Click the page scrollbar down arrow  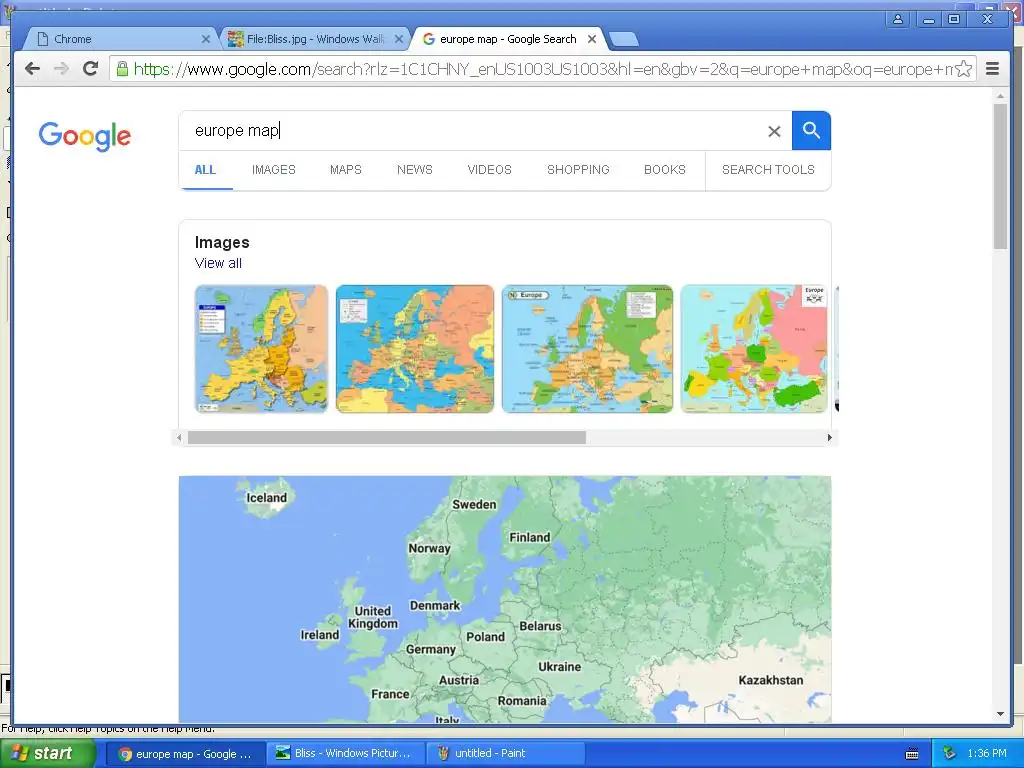pos(1000,714)
